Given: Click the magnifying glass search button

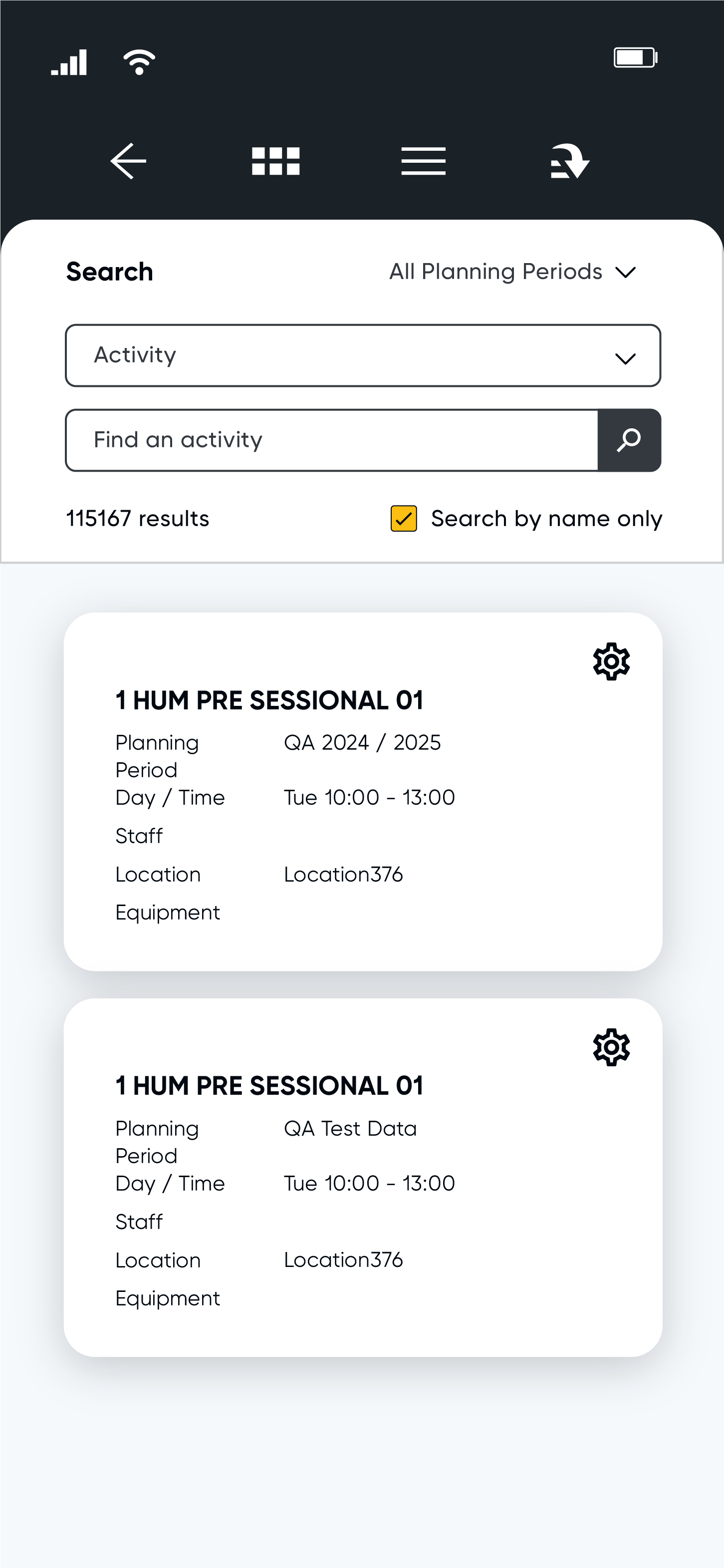Looking at the screenshot, I should click(x=629, y=440).
